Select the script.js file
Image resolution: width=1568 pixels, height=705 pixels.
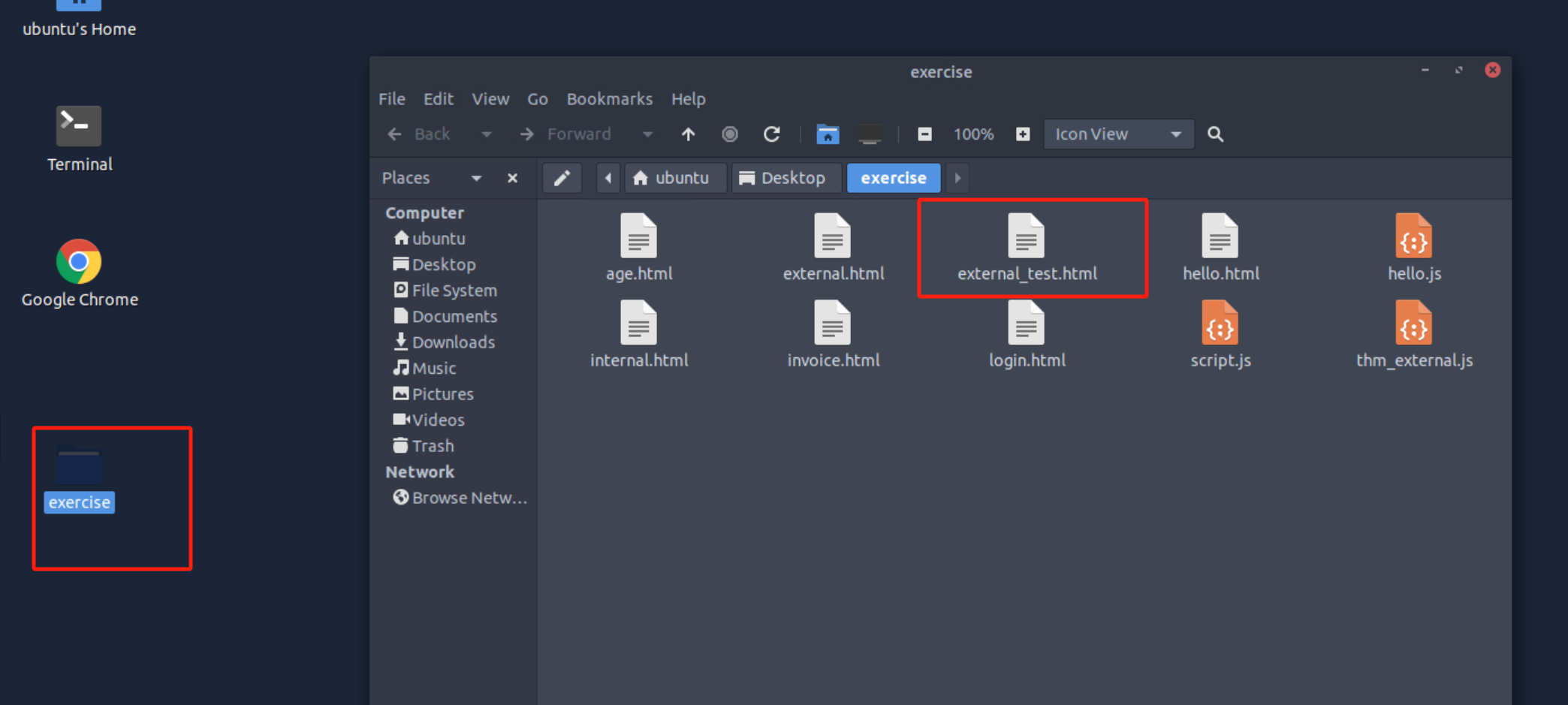(1220, 335)
